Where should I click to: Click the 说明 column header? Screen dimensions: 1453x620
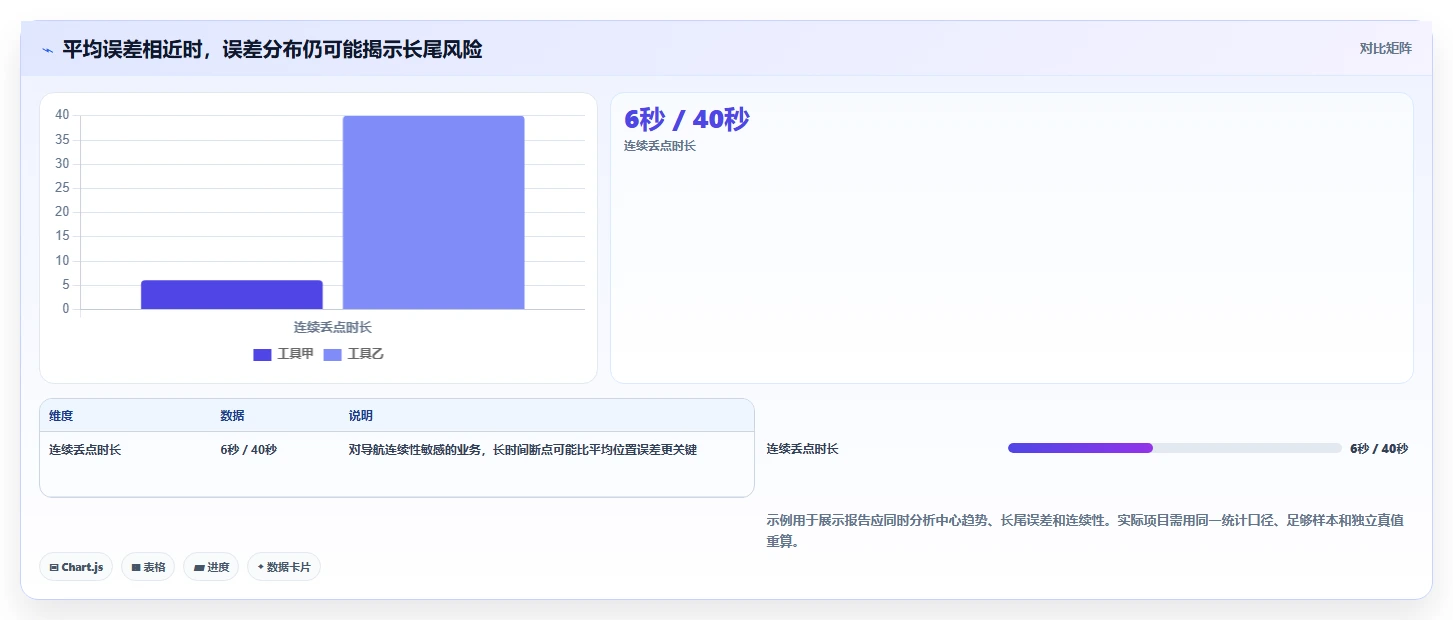[360, 416]
